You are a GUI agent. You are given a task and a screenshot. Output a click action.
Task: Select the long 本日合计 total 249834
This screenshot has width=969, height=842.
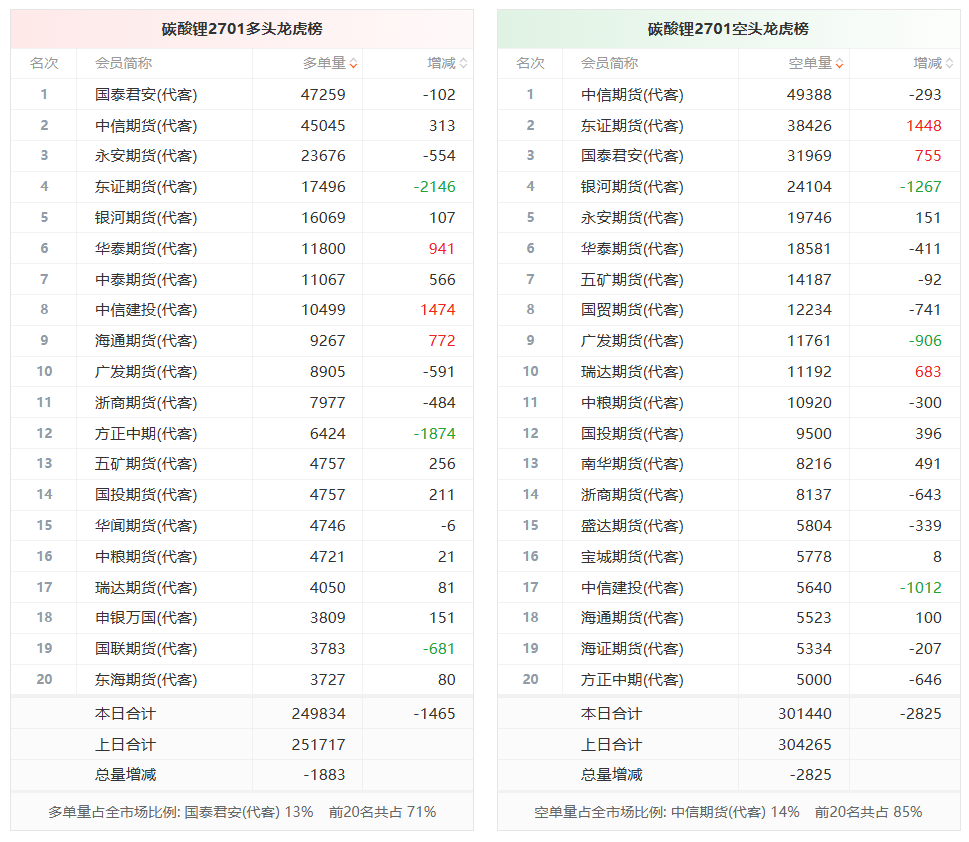coord(318,714)
